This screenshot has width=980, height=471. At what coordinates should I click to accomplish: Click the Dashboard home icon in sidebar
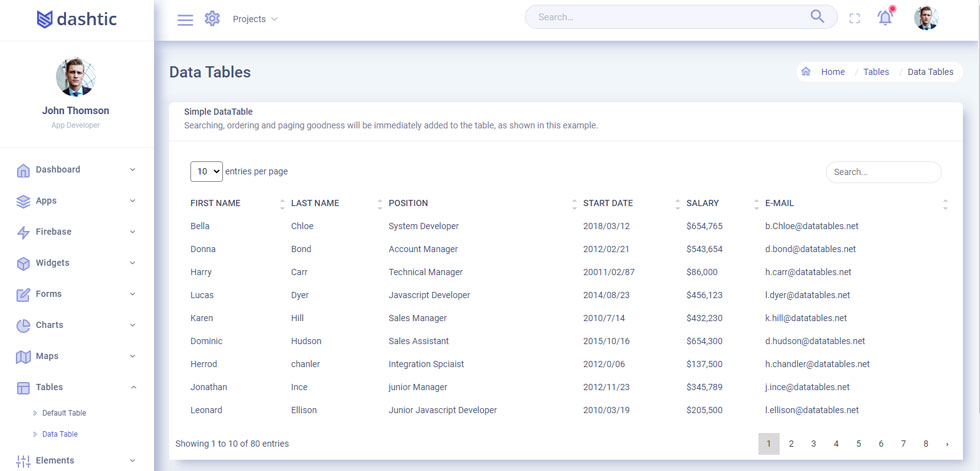pyautogui.click(x=23, y=170)
